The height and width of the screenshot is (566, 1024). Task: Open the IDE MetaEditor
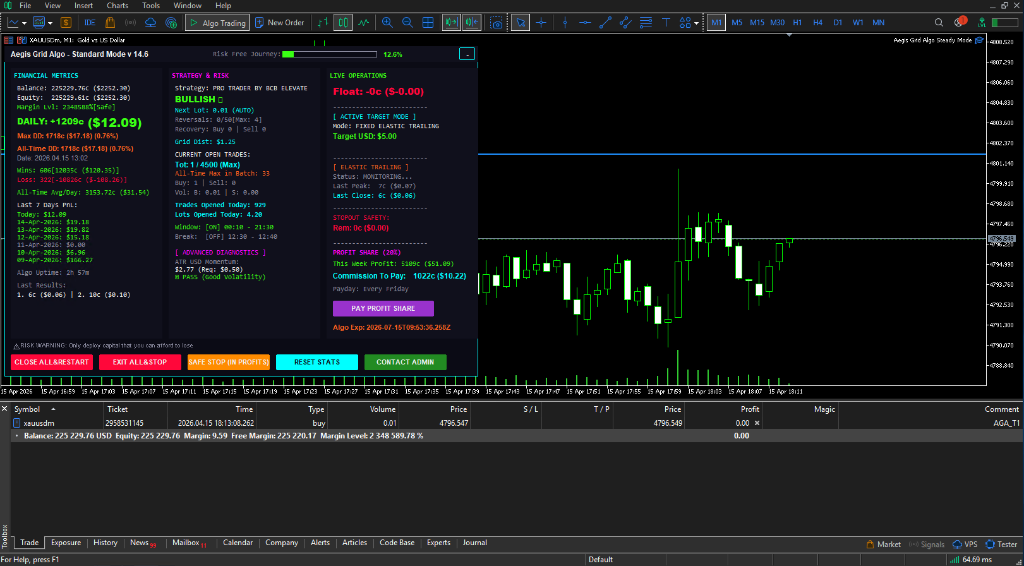[90, 22]
